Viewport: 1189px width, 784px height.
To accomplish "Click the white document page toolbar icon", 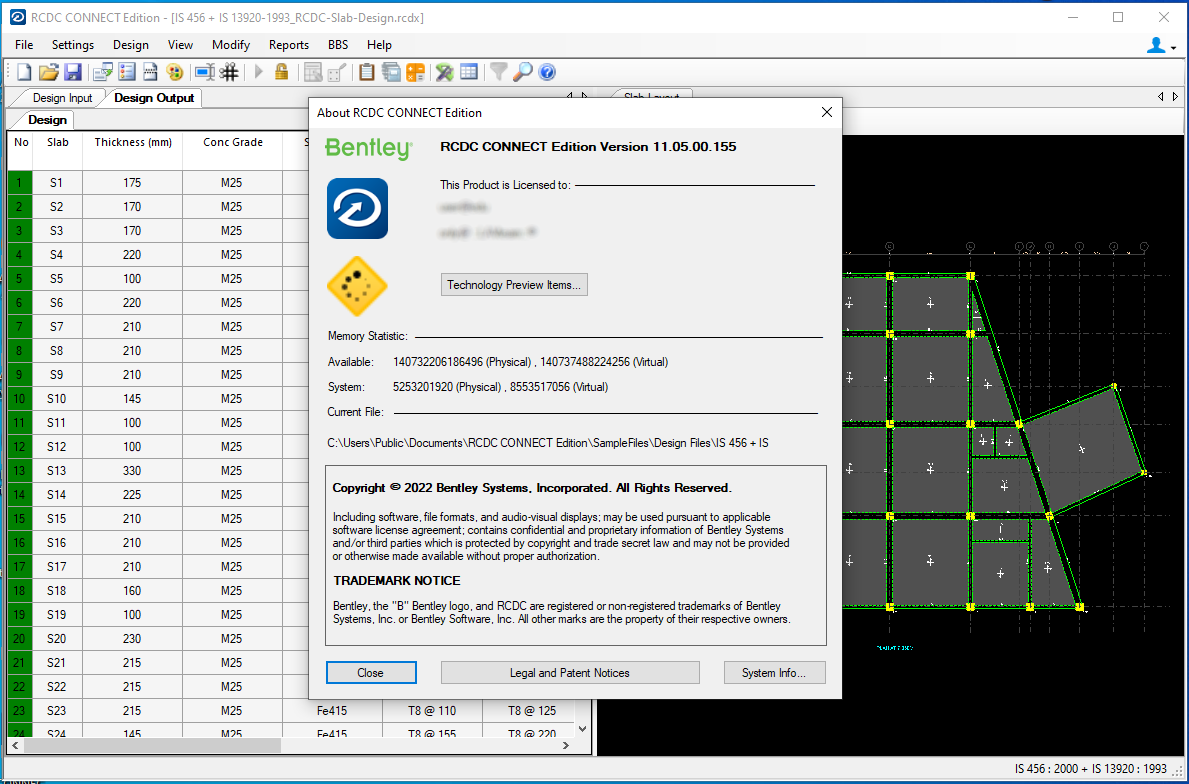I will [x=150, y=72].
